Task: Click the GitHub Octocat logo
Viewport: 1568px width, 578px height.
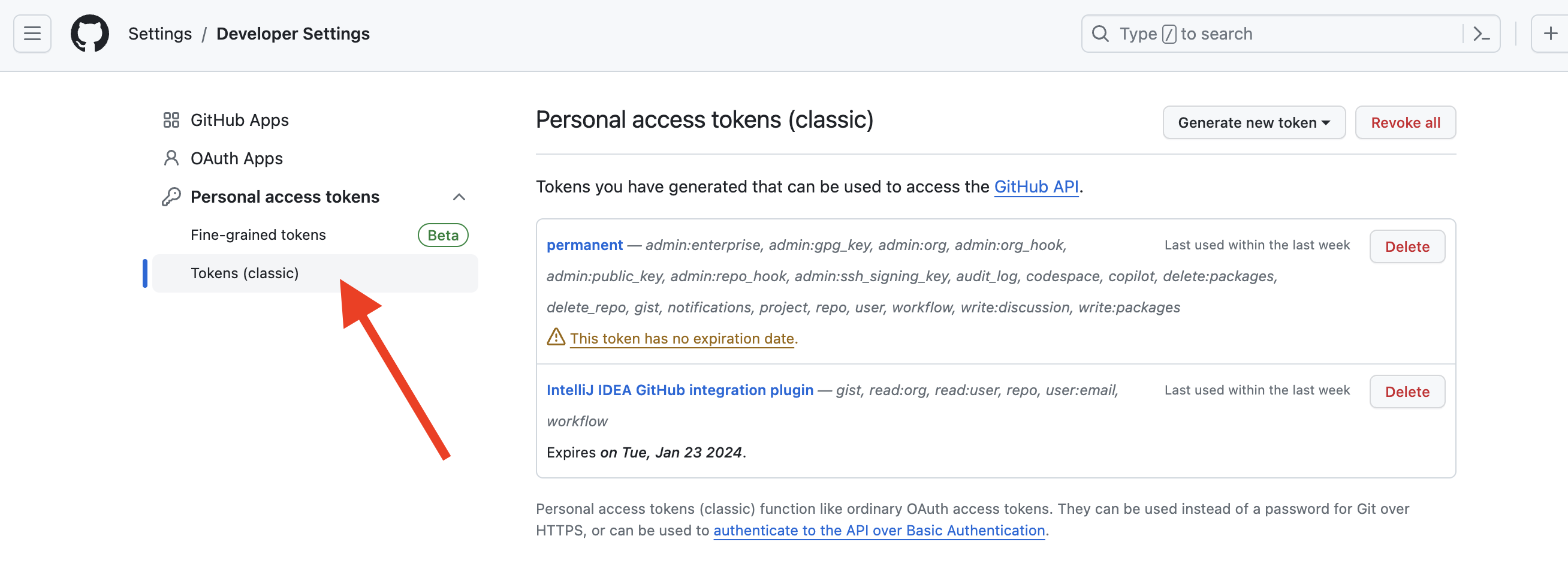Action: (x=89, y=34)
